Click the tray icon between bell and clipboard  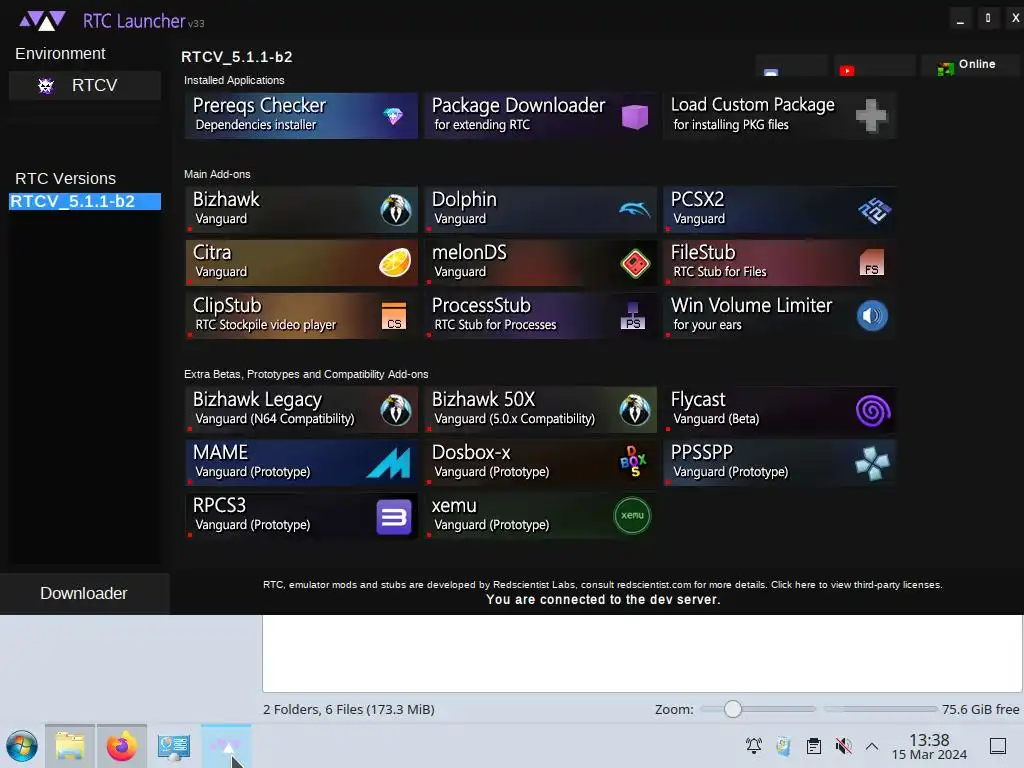click(x=783, y=746)
